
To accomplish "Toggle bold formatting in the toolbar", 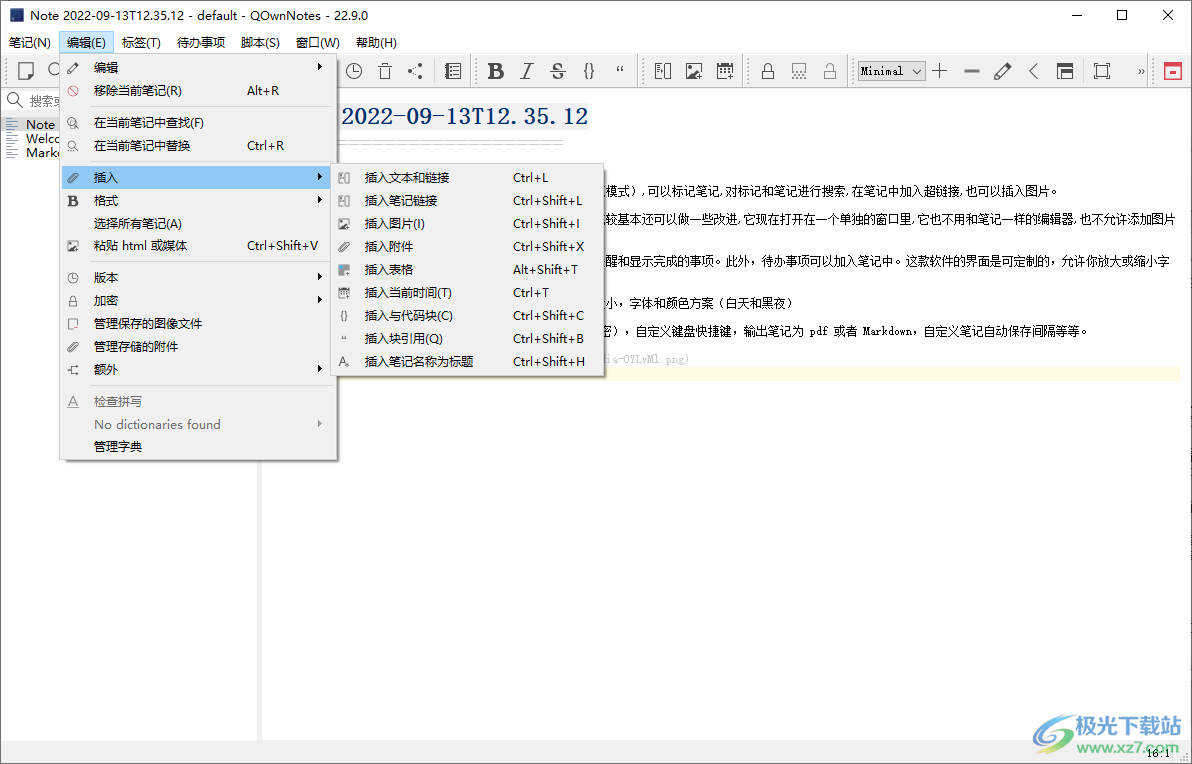I will 496,71.
